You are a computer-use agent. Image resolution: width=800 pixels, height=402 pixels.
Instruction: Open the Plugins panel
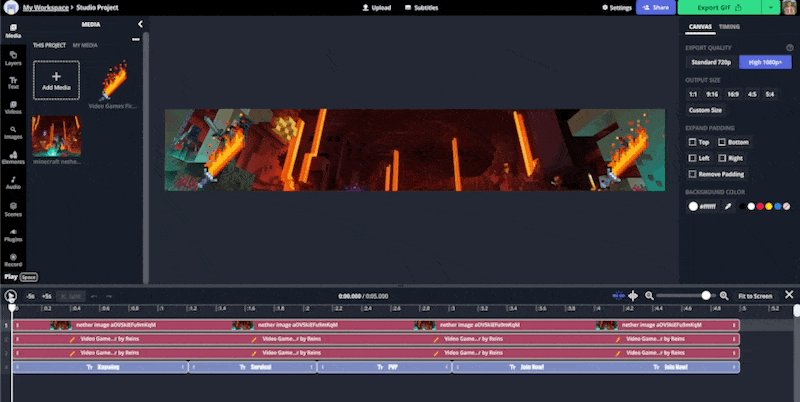(13, 236)
